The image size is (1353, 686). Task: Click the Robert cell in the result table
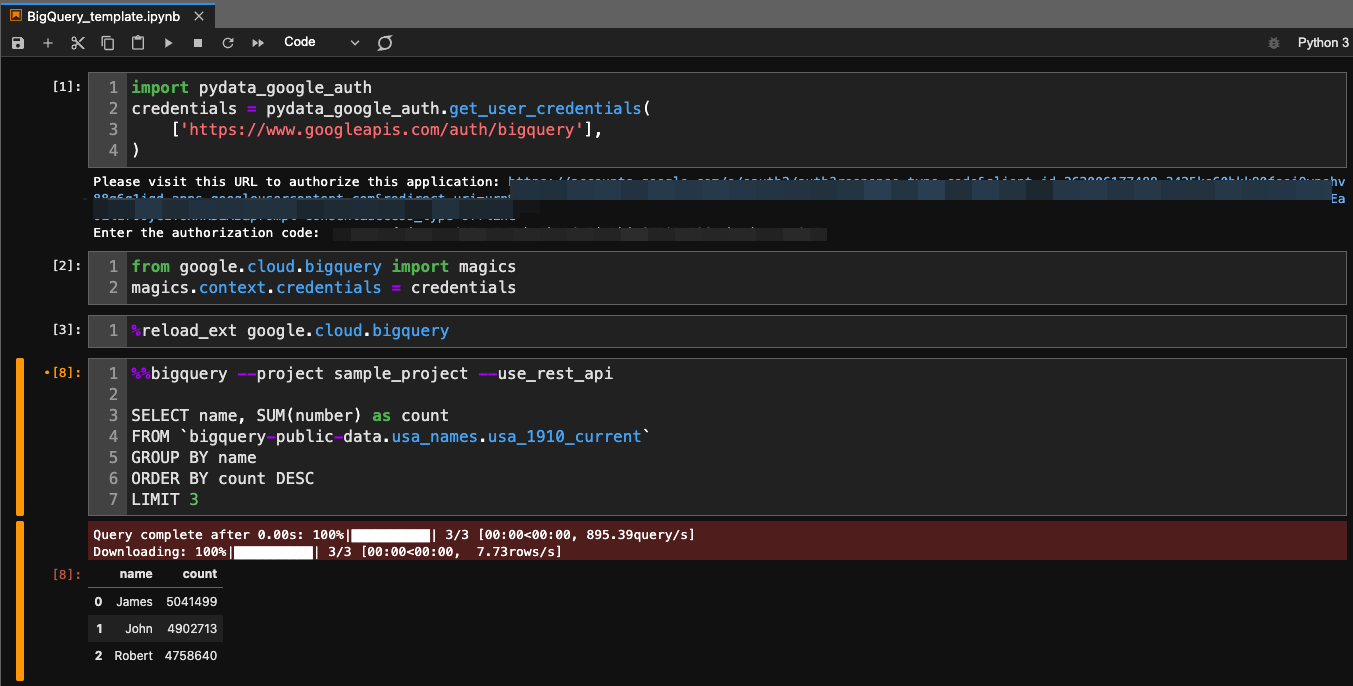[133, 656]
